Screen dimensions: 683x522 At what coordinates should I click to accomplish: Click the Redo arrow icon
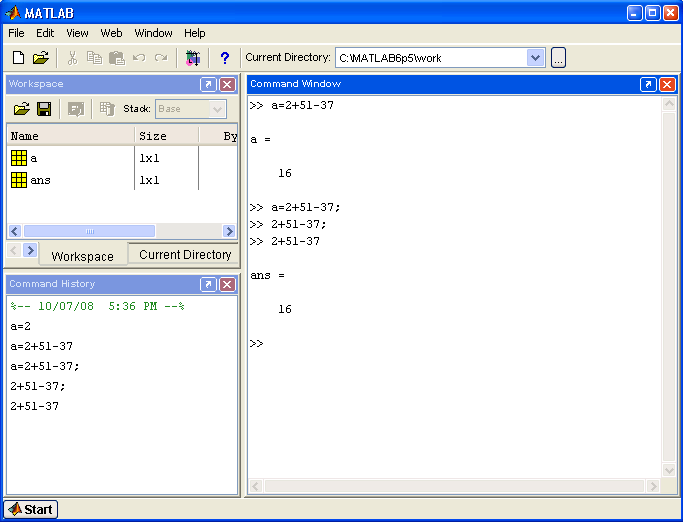click(x=161, y=58)
